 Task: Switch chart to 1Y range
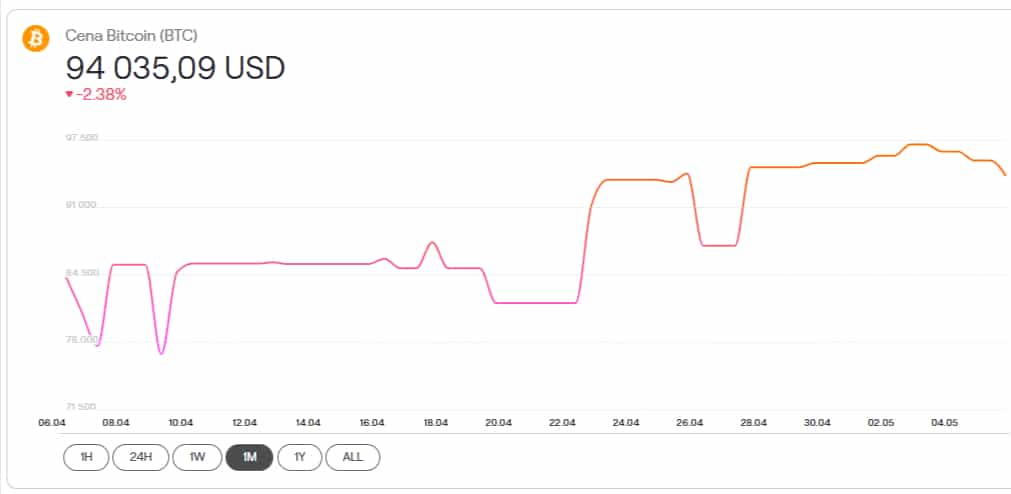(x=299, y=457)
